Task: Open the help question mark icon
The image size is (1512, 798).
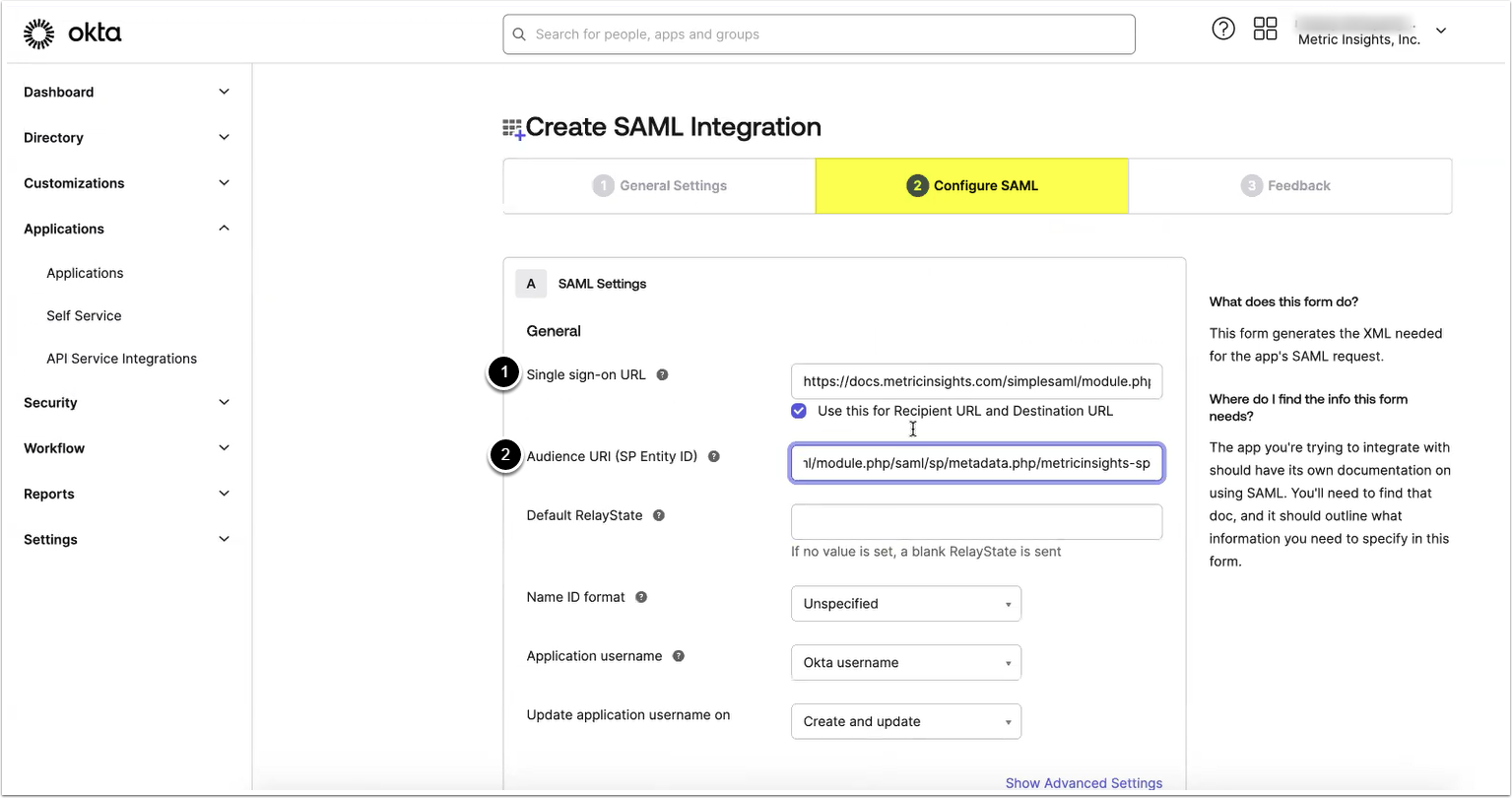Action: (x=1222, y=30)
